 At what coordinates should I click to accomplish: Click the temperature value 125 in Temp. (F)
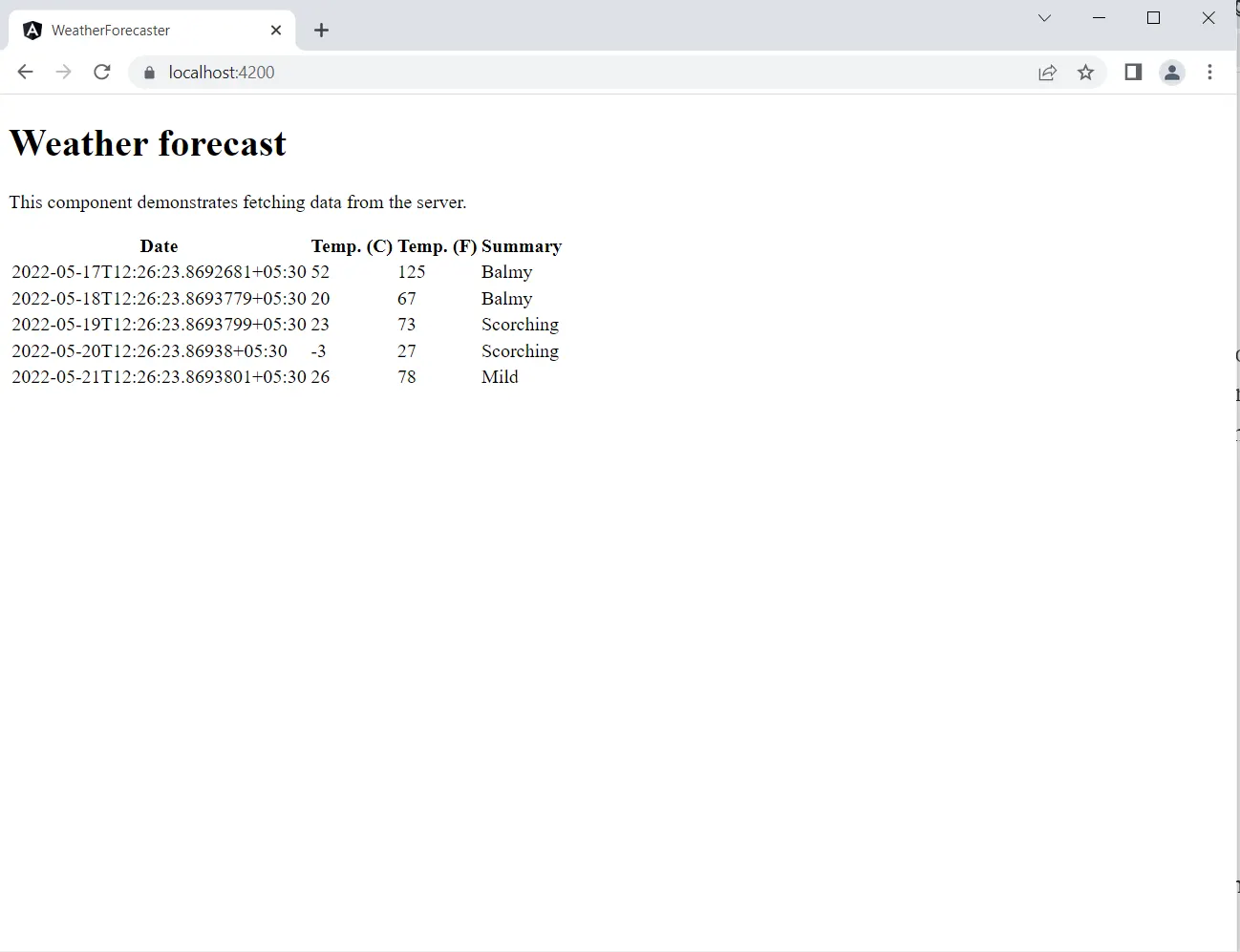[412, 272]
